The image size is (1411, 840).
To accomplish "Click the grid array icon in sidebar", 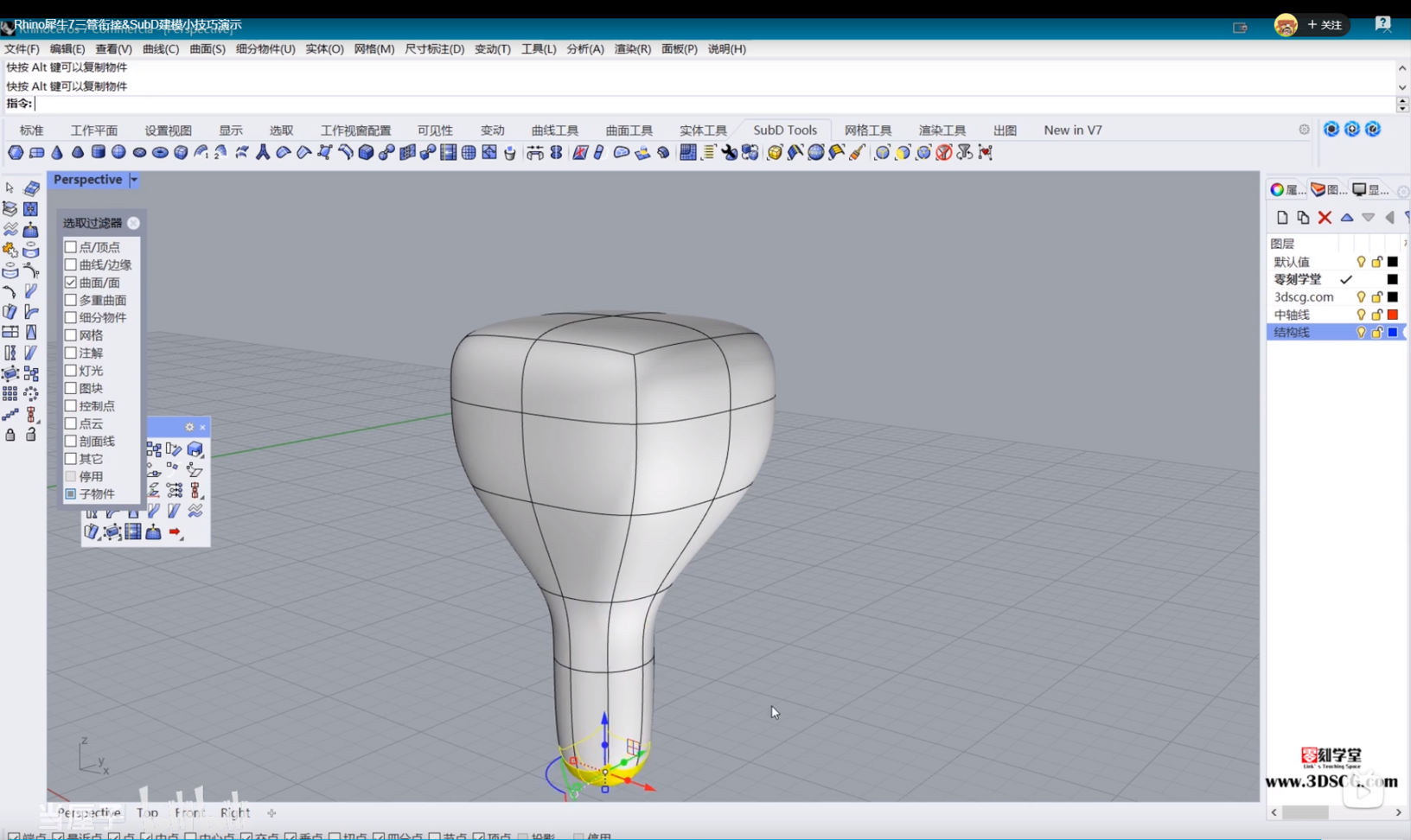I will (x=10, y=394).
